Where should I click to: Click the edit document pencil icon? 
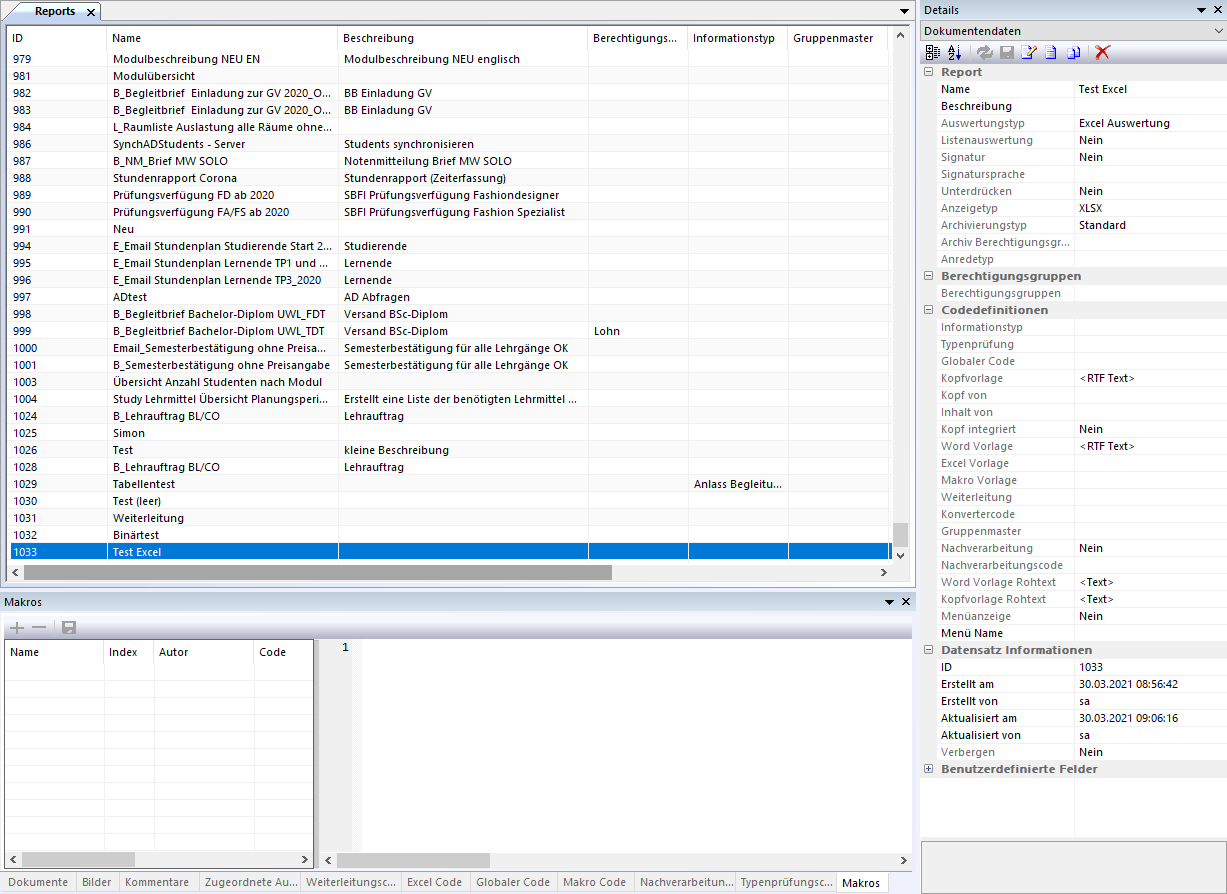[x=1028, y=52]
